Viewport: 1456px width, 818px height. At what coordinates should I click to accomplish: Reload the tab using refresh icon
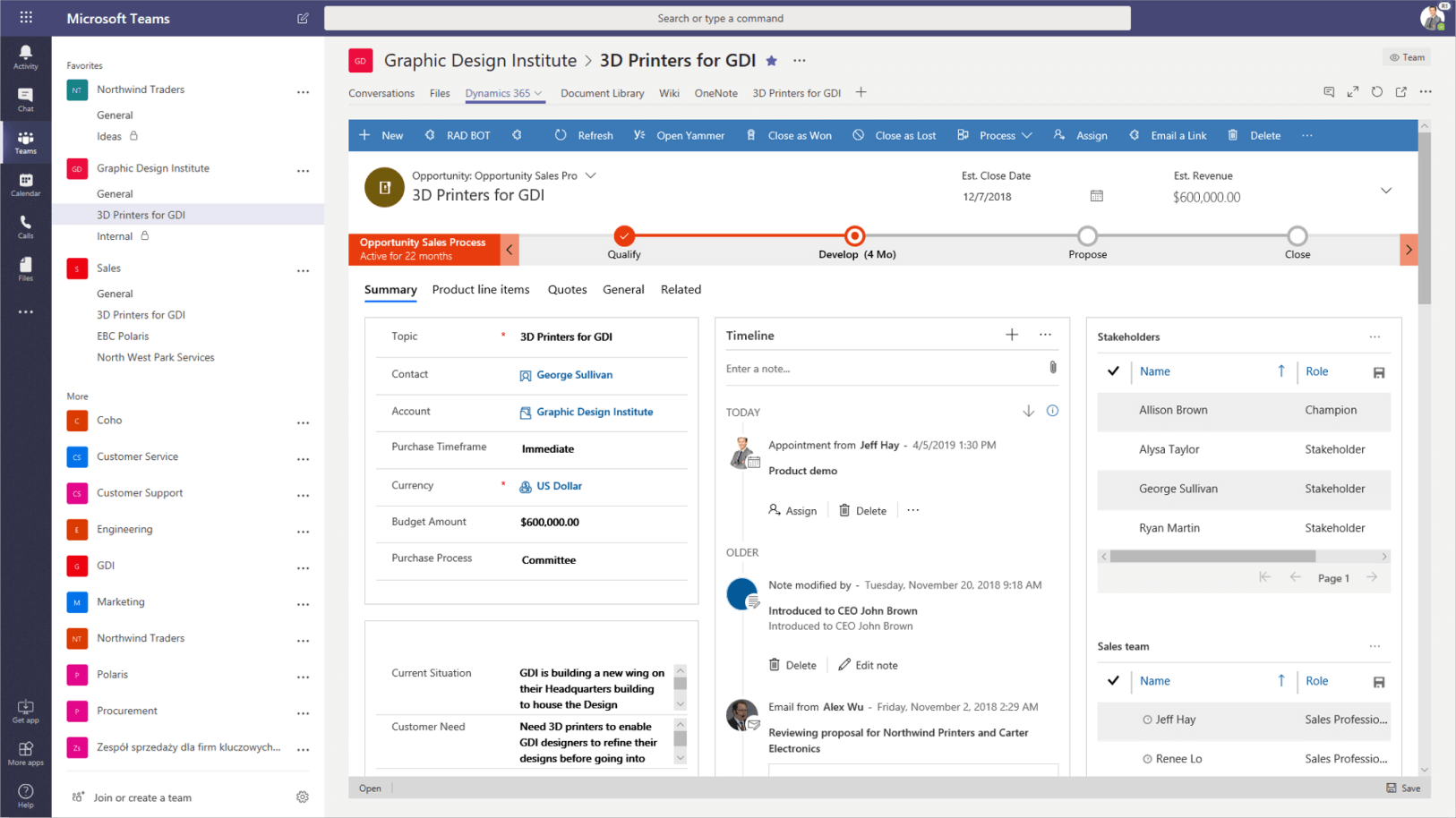coord(1377,91)
